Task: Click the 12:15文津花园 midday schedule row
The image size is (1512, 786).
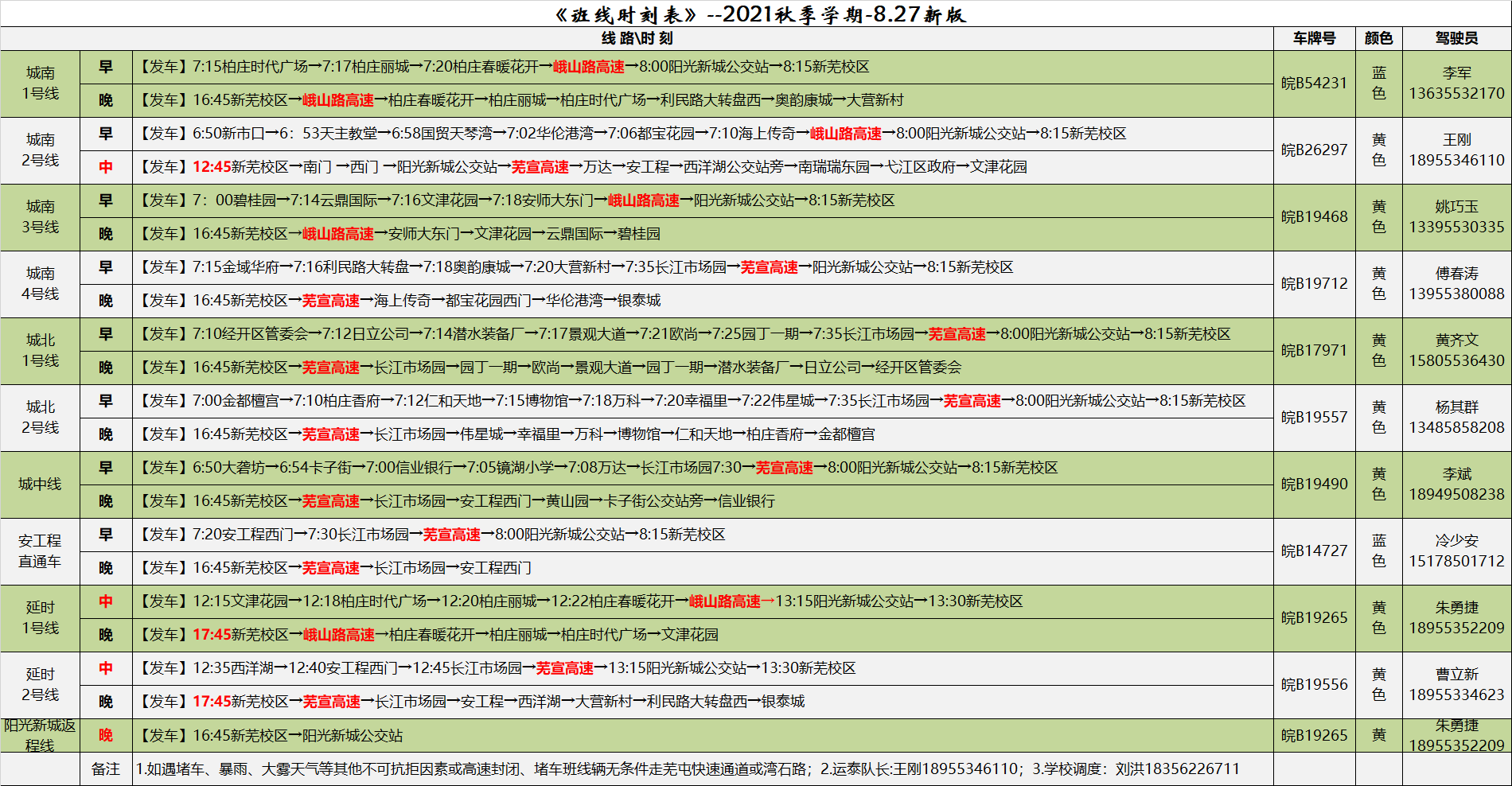Action: [x=703, y=601]
